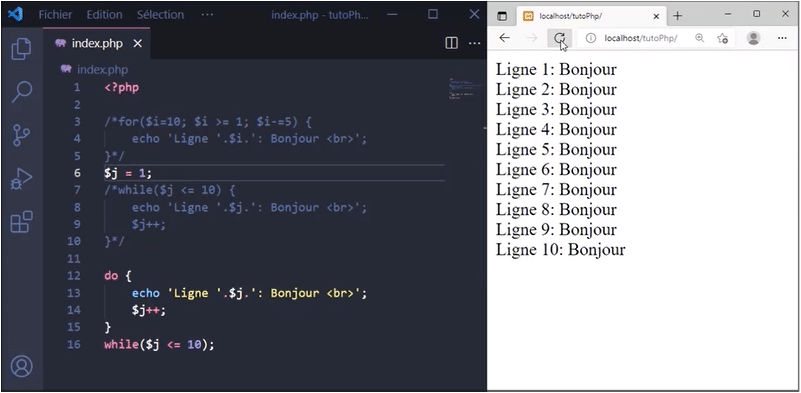Open the Fichier menu
This screenshot has height=393, width=801.
[55, 14]
